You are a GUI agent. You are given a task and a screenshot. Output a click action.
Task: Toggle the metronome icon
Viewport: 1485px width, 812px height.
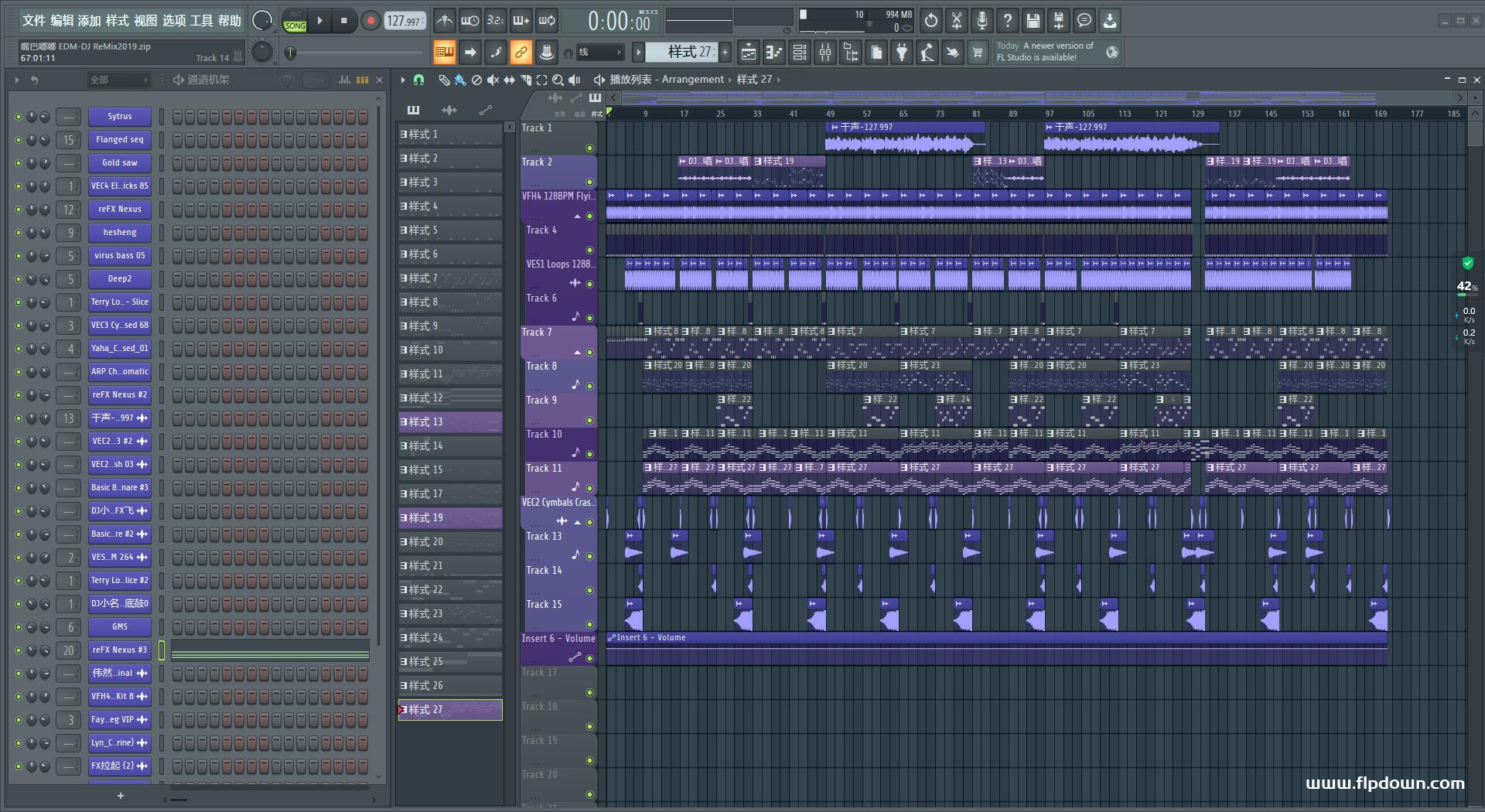click(x=444, y=21)
